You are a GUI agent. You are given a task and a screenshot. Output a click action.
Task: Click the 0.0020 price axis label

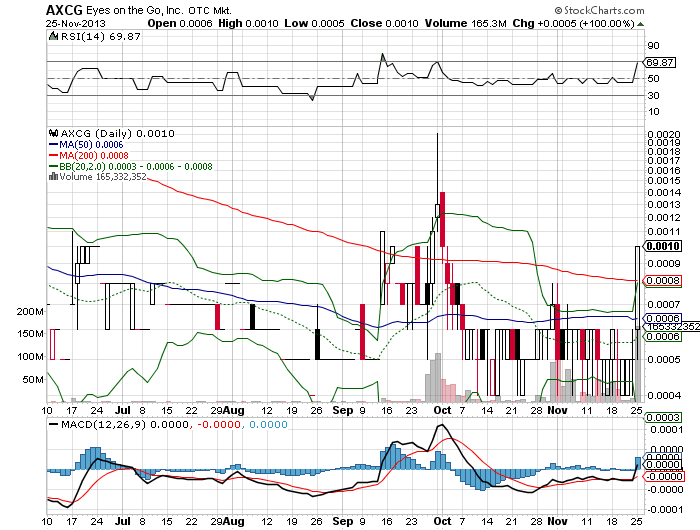click(664, 134)
